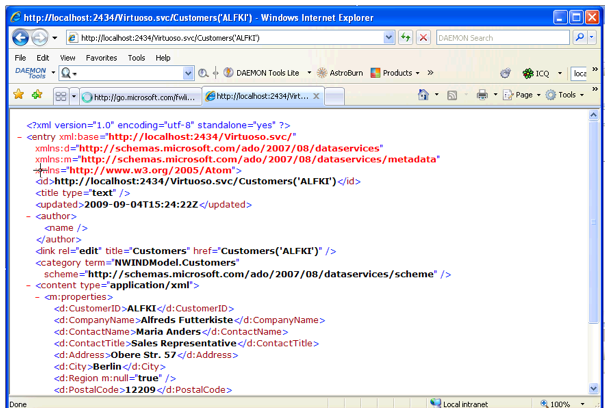The height and width of the screenshot is (420, 613).
Task: Click the updated timestamp 2009-09-04T15:24:22Z
Action: tap(141, 205)
